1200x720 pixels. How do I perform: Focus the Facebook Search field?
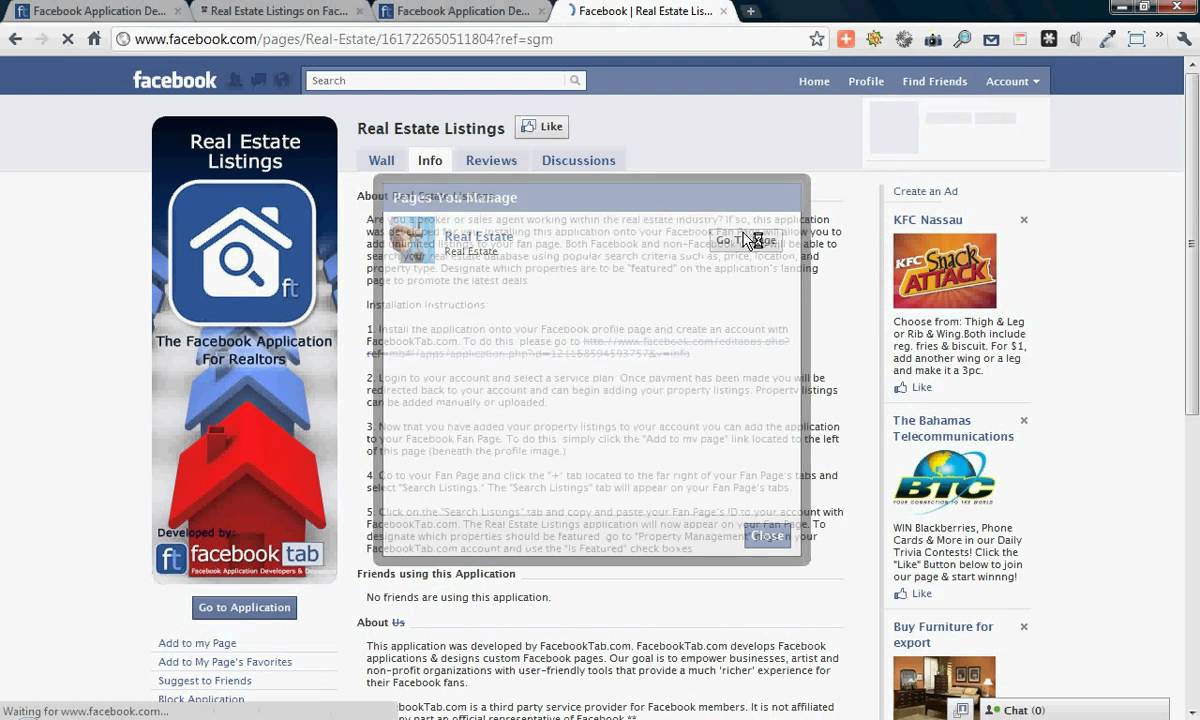point(436,80)
